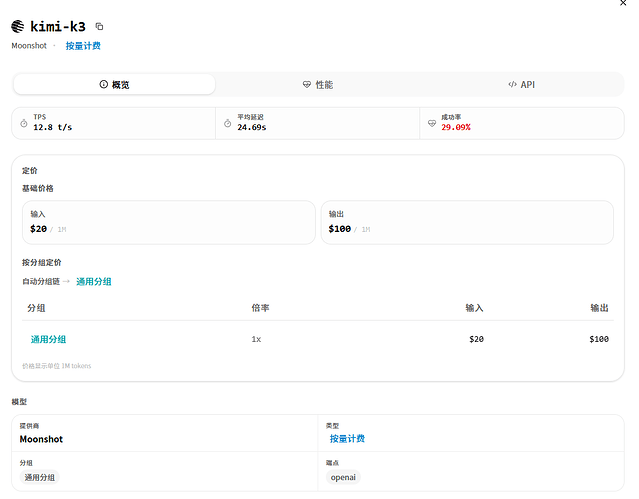Click the API tab code icon

(512, 84)
